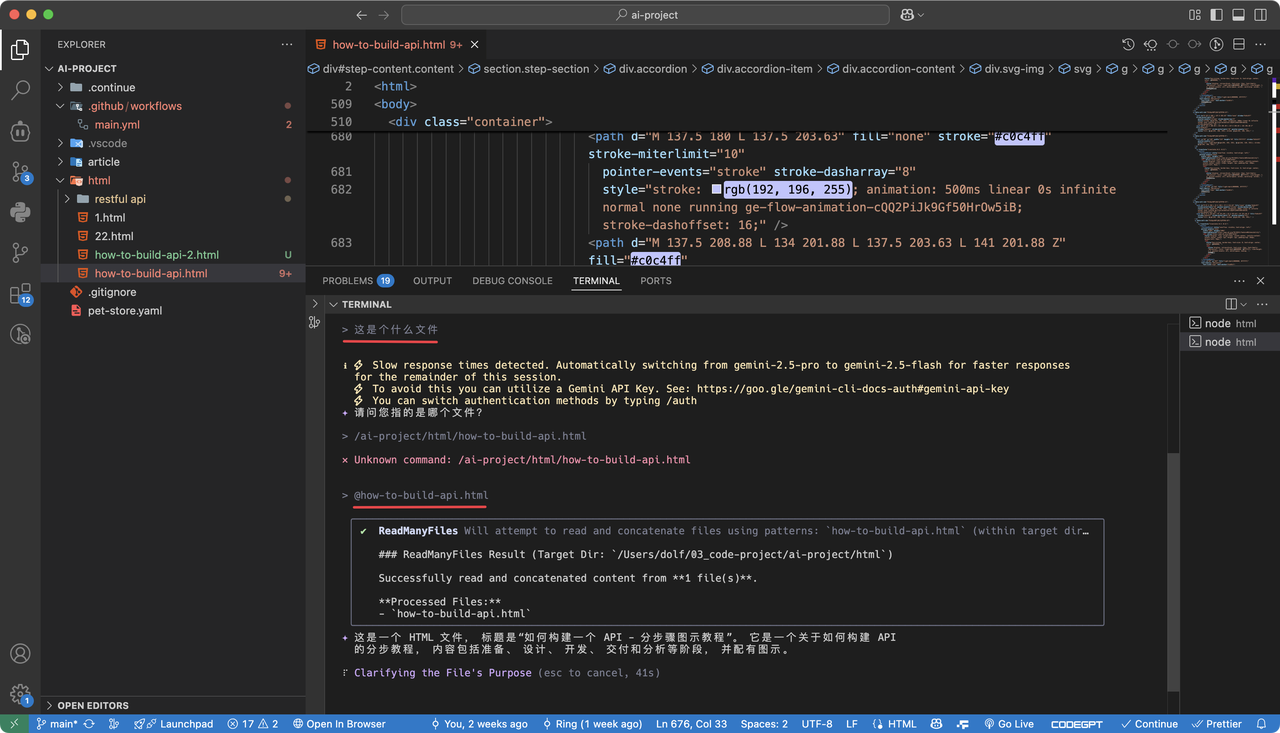Open Explorer panel ellipsis actions menu
Screen dimensions: 1280x733
287,44
